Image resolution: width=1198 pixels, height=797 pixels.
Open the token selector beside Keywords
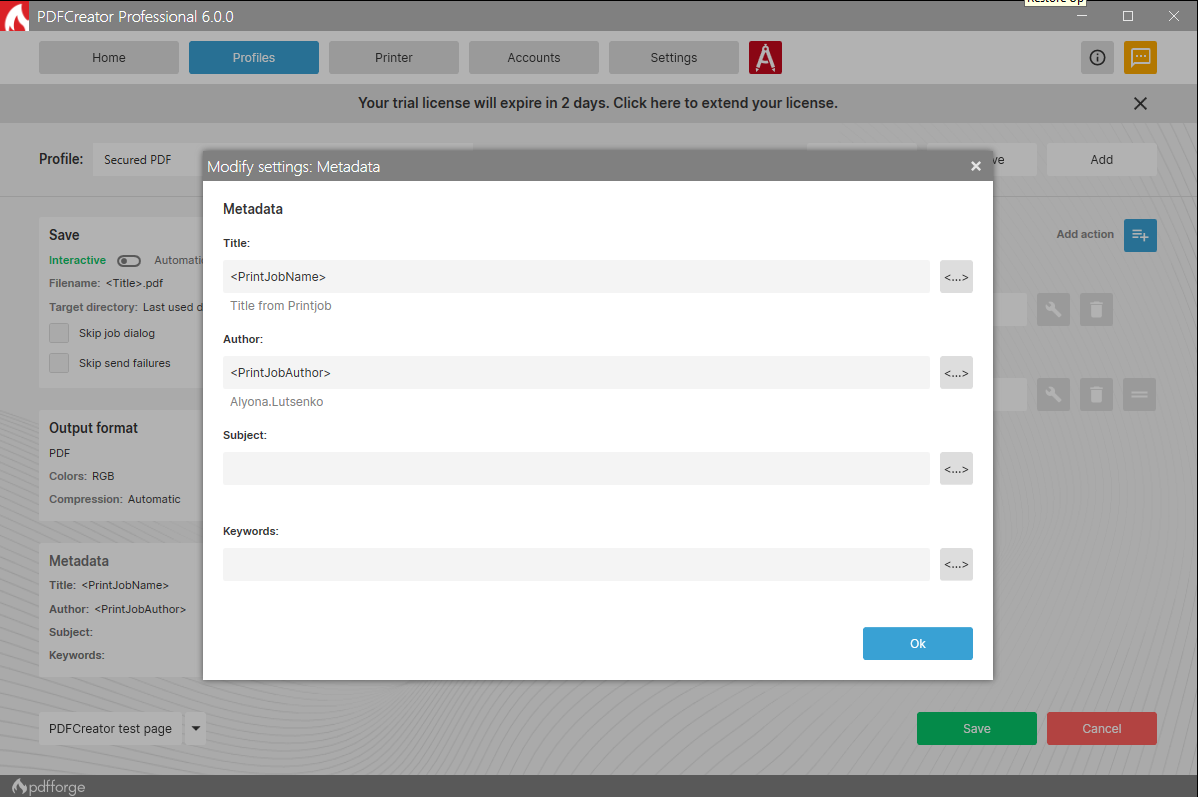coord(956,564)
